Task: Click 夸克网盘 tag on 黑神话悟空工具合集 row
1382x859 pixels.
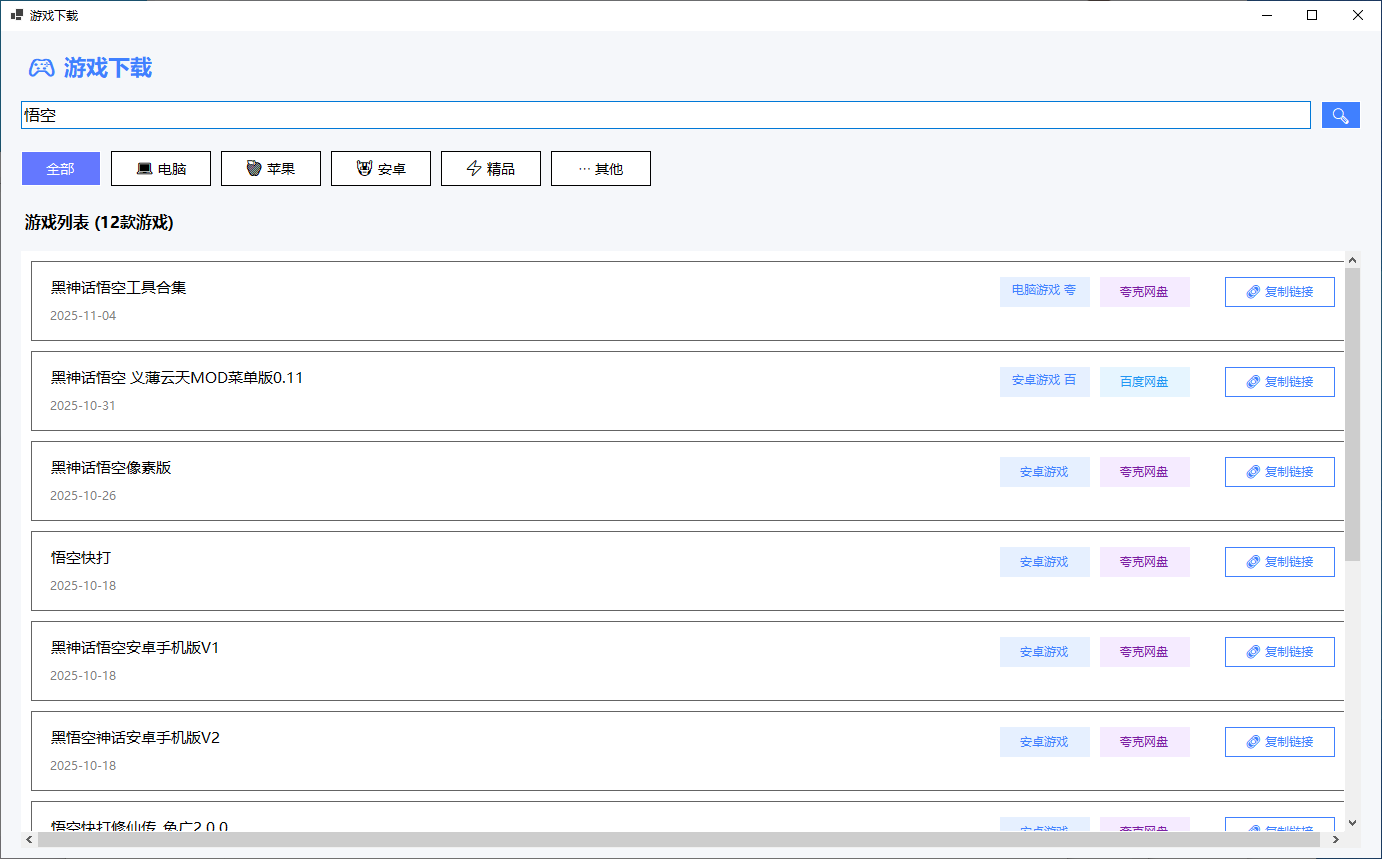Action: tap(1144, 292)
